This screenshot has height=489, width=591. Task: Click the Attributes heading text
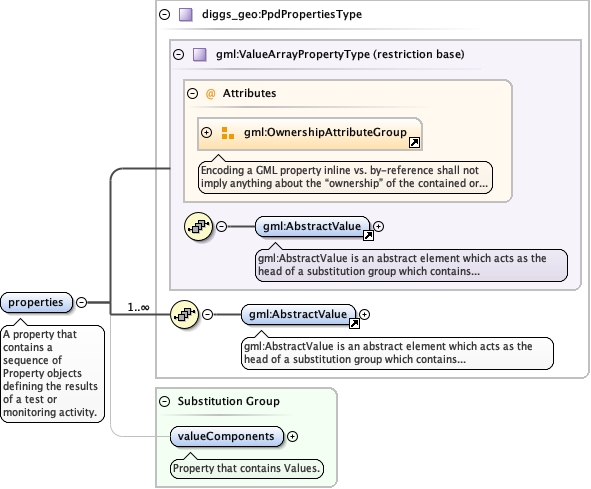click(250, 94)
